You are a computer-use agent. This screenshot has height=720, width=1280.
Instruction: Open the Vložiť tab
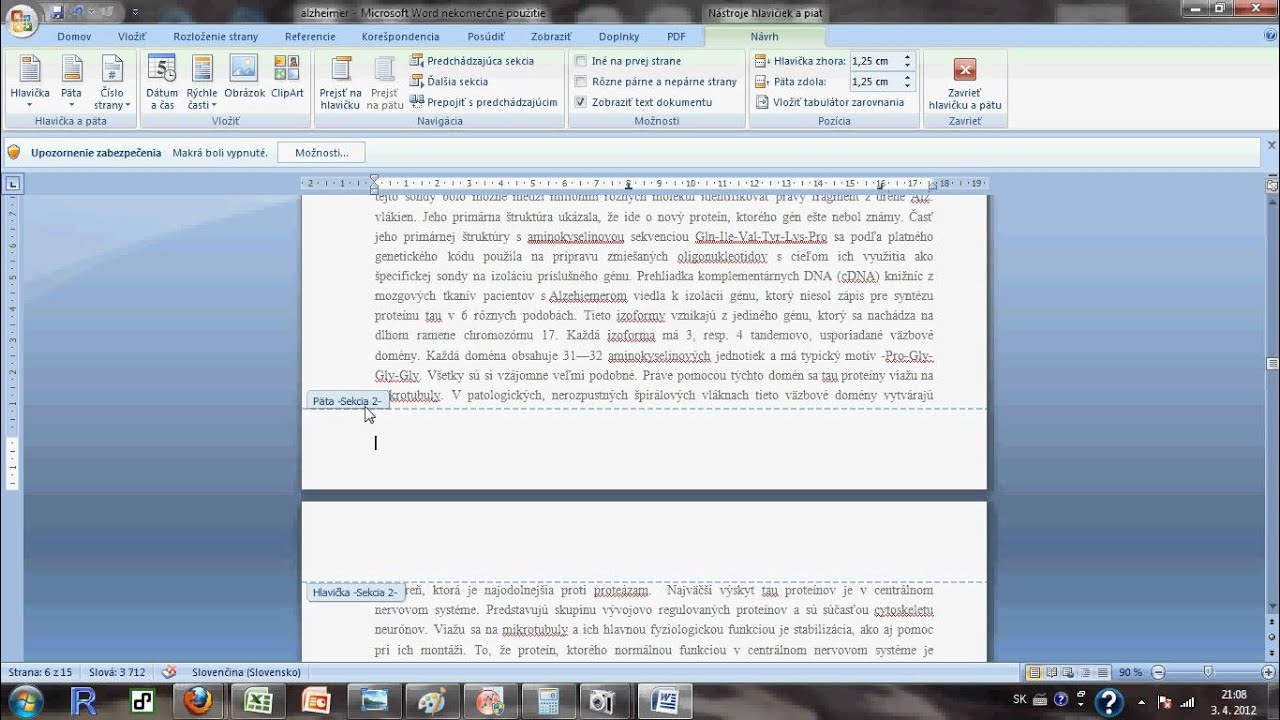[x=132, y=36]
